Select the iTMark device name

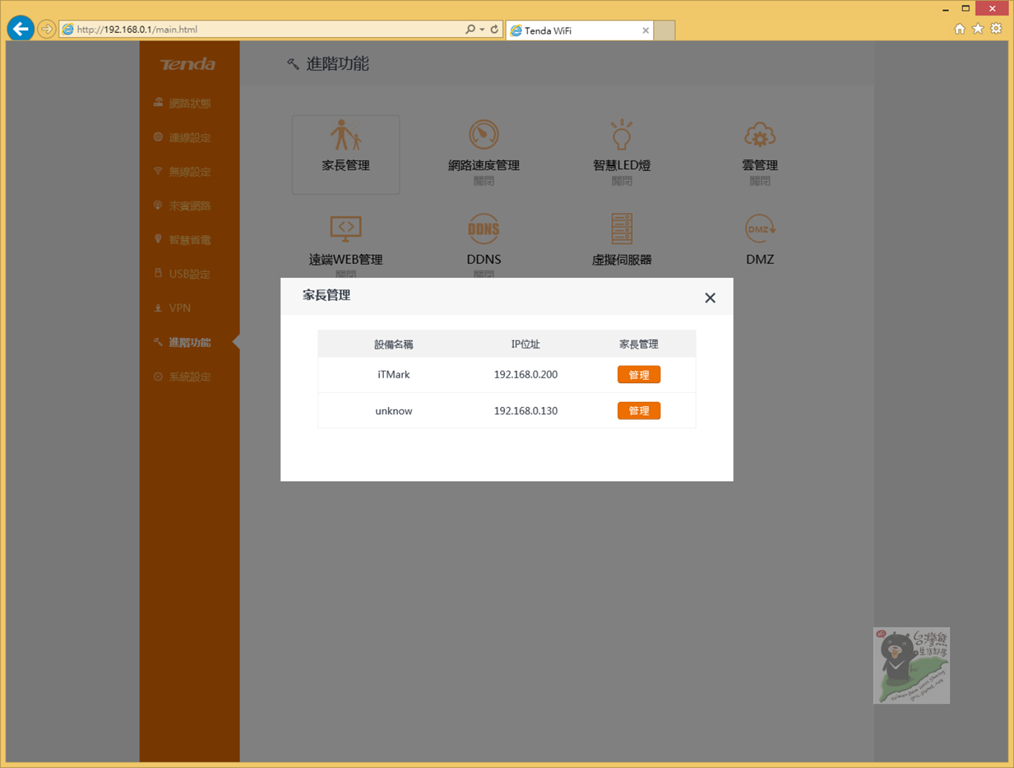(393, 374)
